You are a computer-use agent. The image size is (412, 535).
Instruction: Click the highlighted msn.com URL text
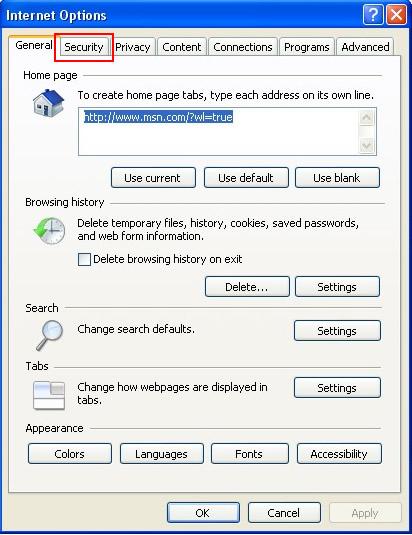[158, 117]
